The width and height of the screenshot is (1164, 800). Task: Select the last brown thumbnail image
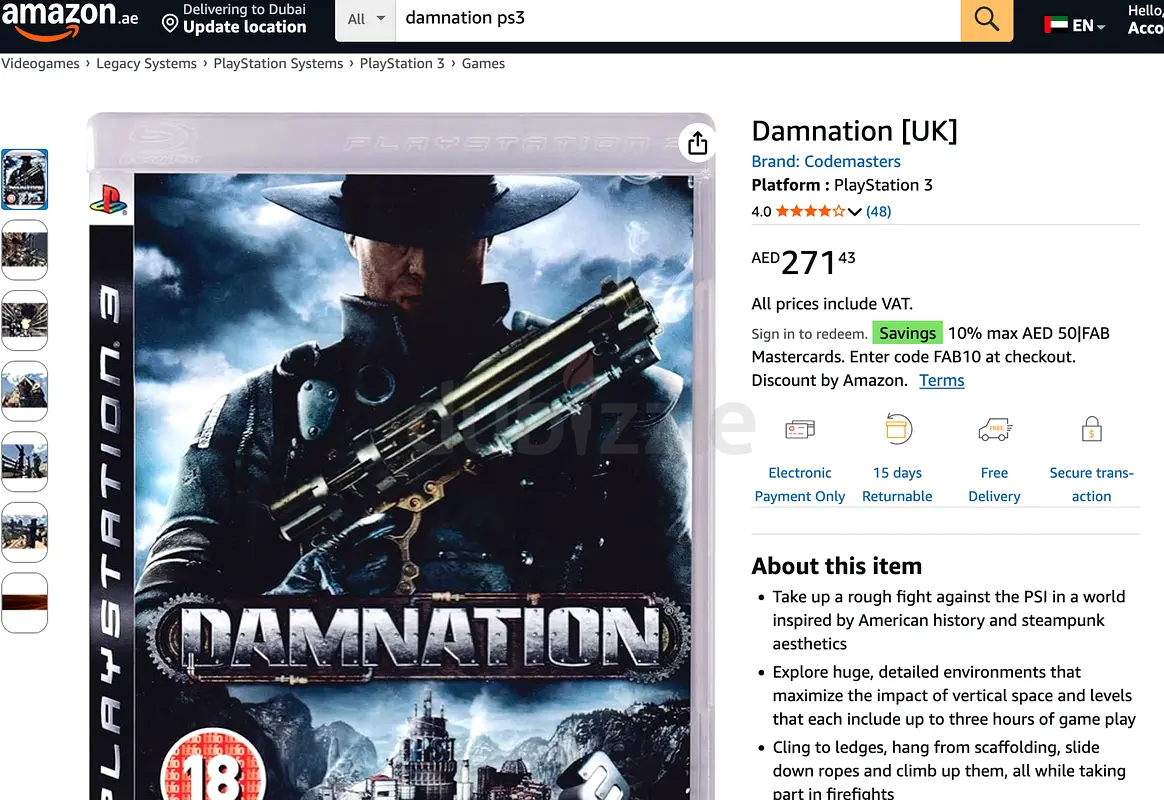pyautogui.click(x=24, y=603)
